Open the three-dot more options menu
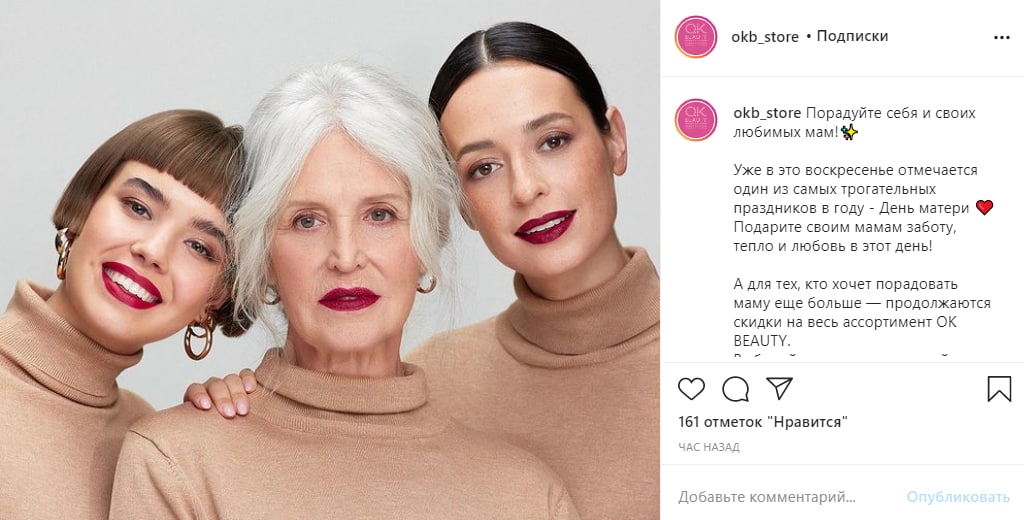The width and height of the screenshot is (1024, 520). (x=1002, y=38)
